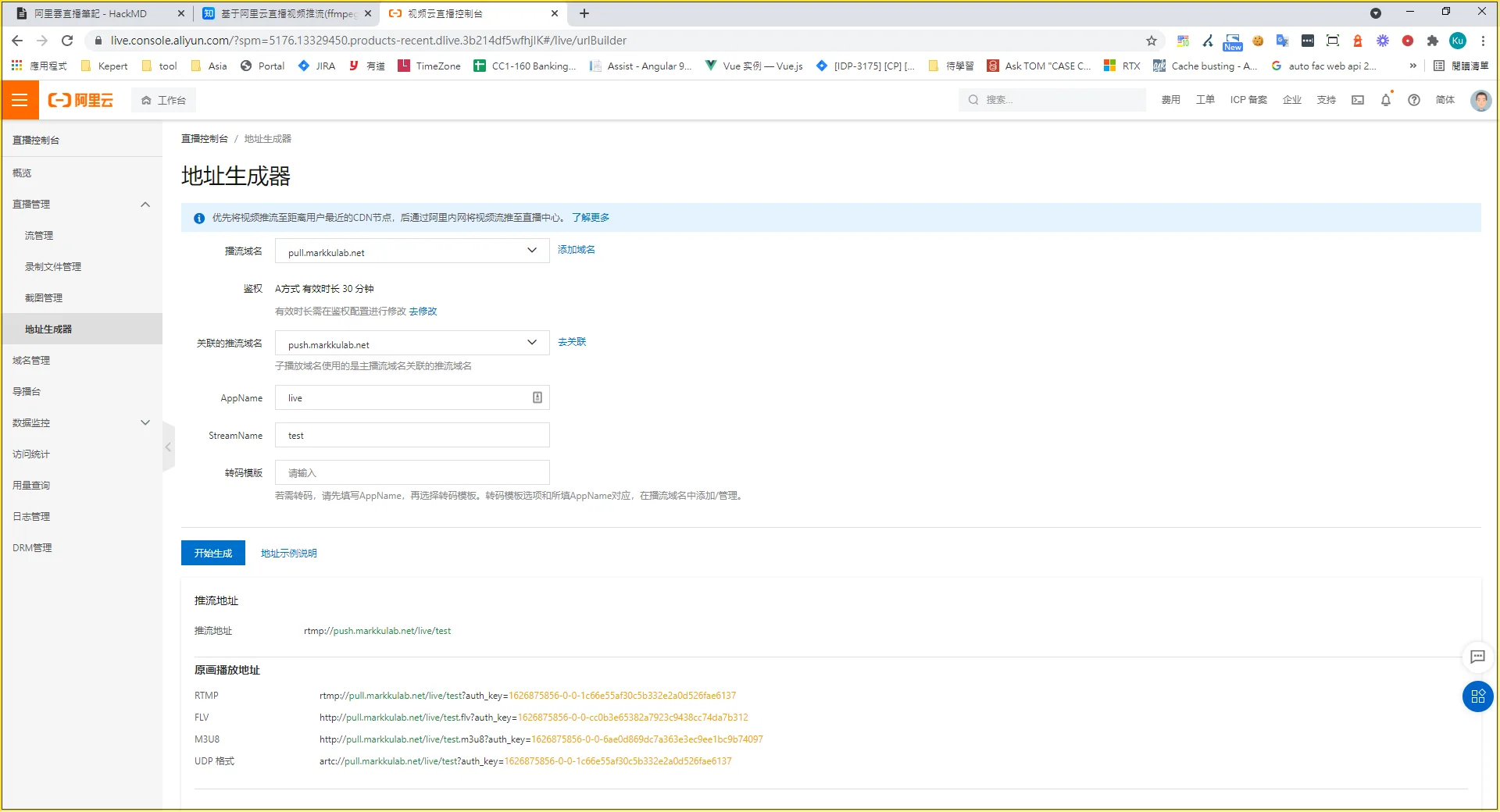Image resolution: width=1500 pixels, height=812 pixels.
Task: Collapse the 直播管理 sidebar section
Action: [145, 205]
